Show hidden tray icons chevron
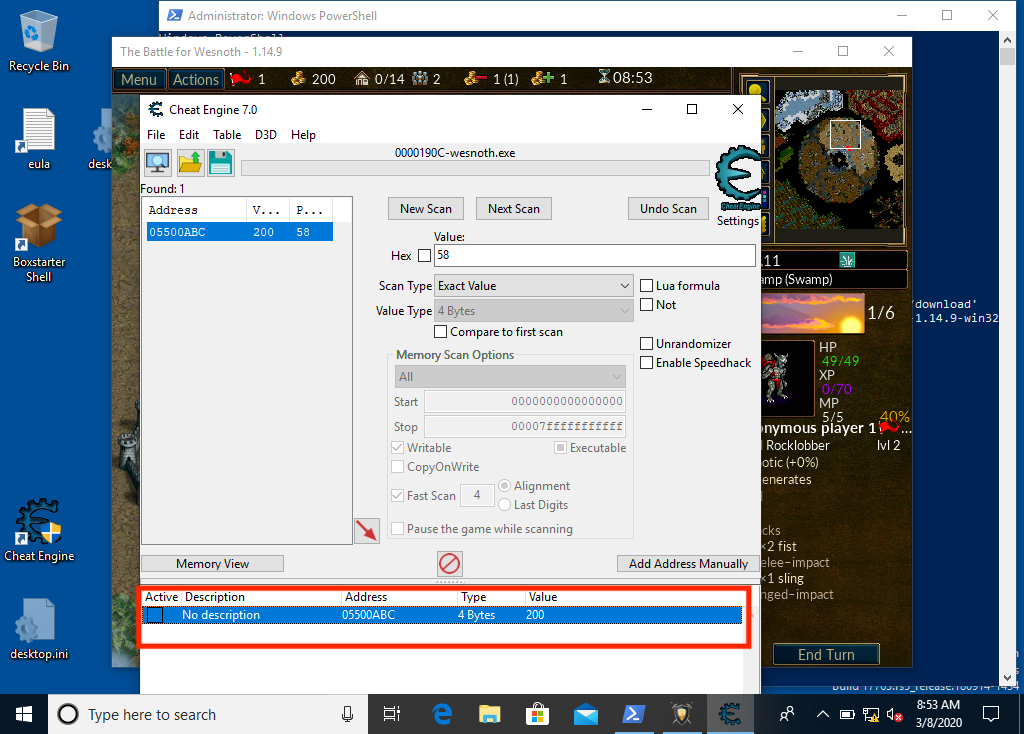Image resolution: width=1024 pixels, height=734 pixels. point(823,714)
